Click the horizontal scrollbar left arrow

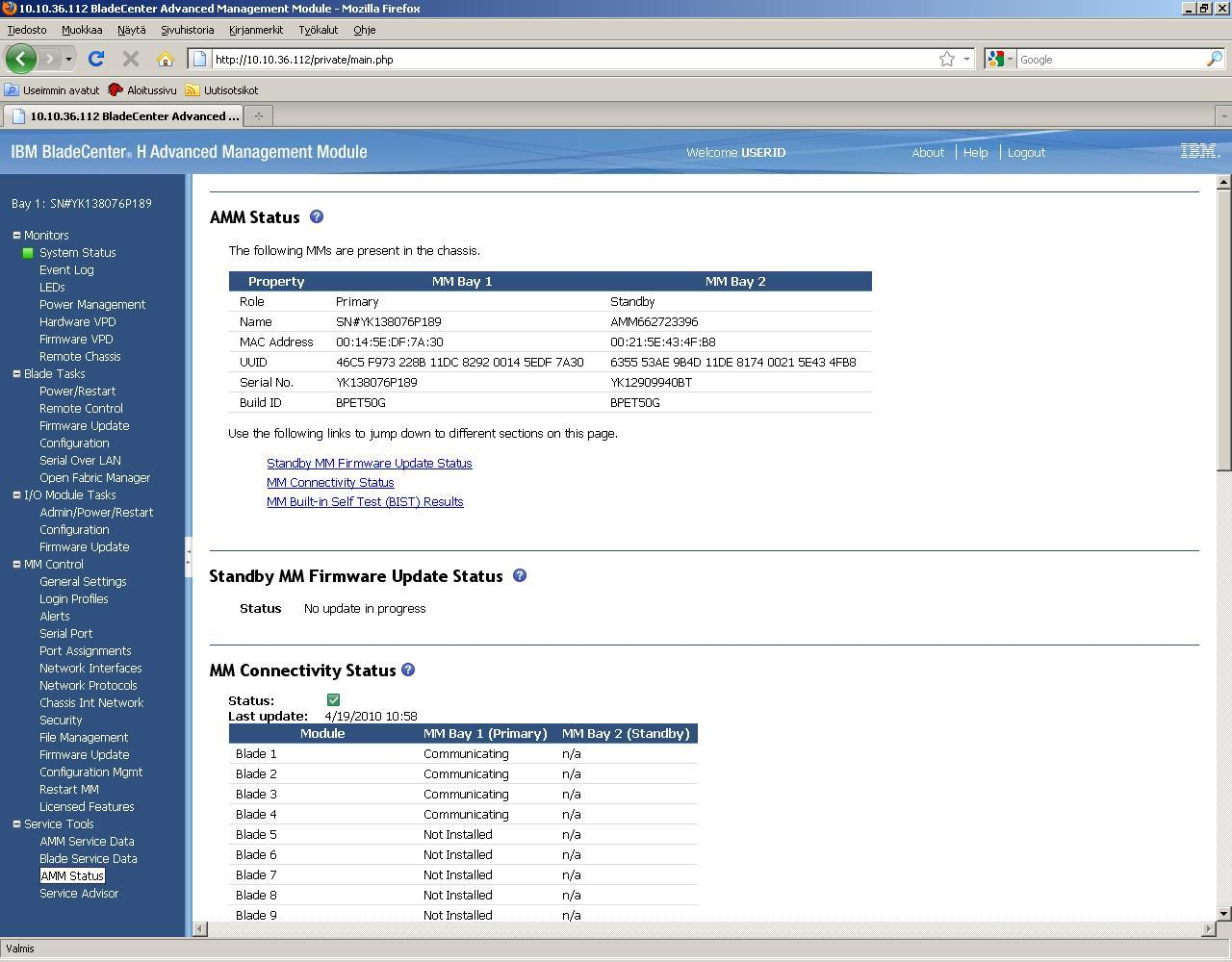199,929
